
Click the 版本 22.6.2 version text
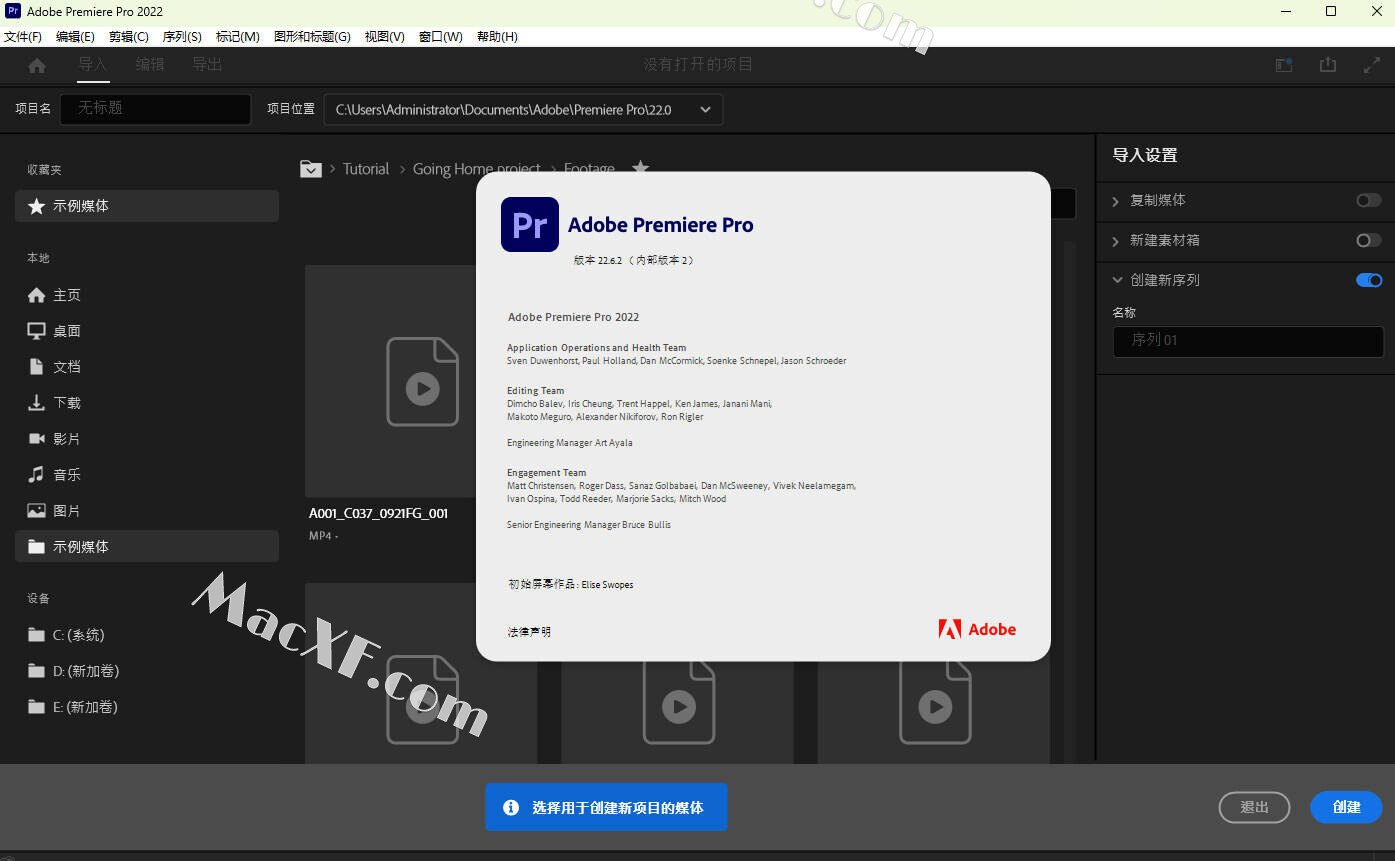(x=633, y=260)
